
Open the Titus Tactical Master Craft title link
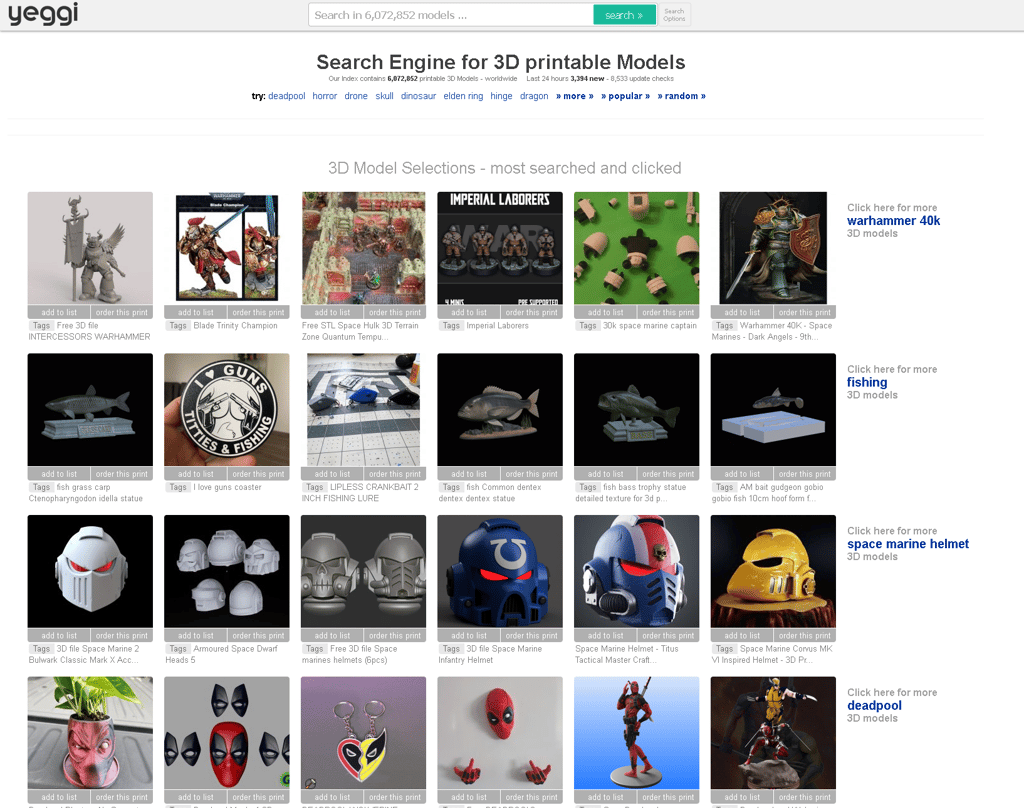[627, 654]
